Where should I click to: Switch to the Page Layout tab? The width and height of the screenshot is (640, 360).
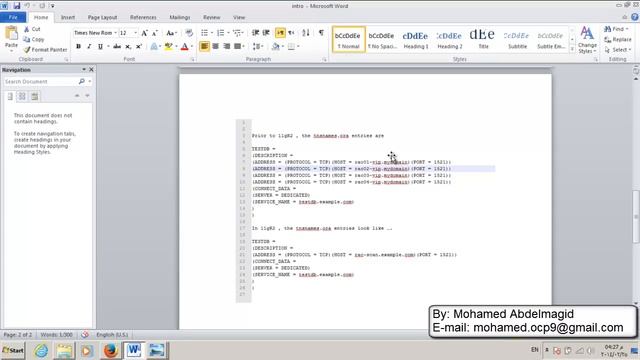(102, 17)
